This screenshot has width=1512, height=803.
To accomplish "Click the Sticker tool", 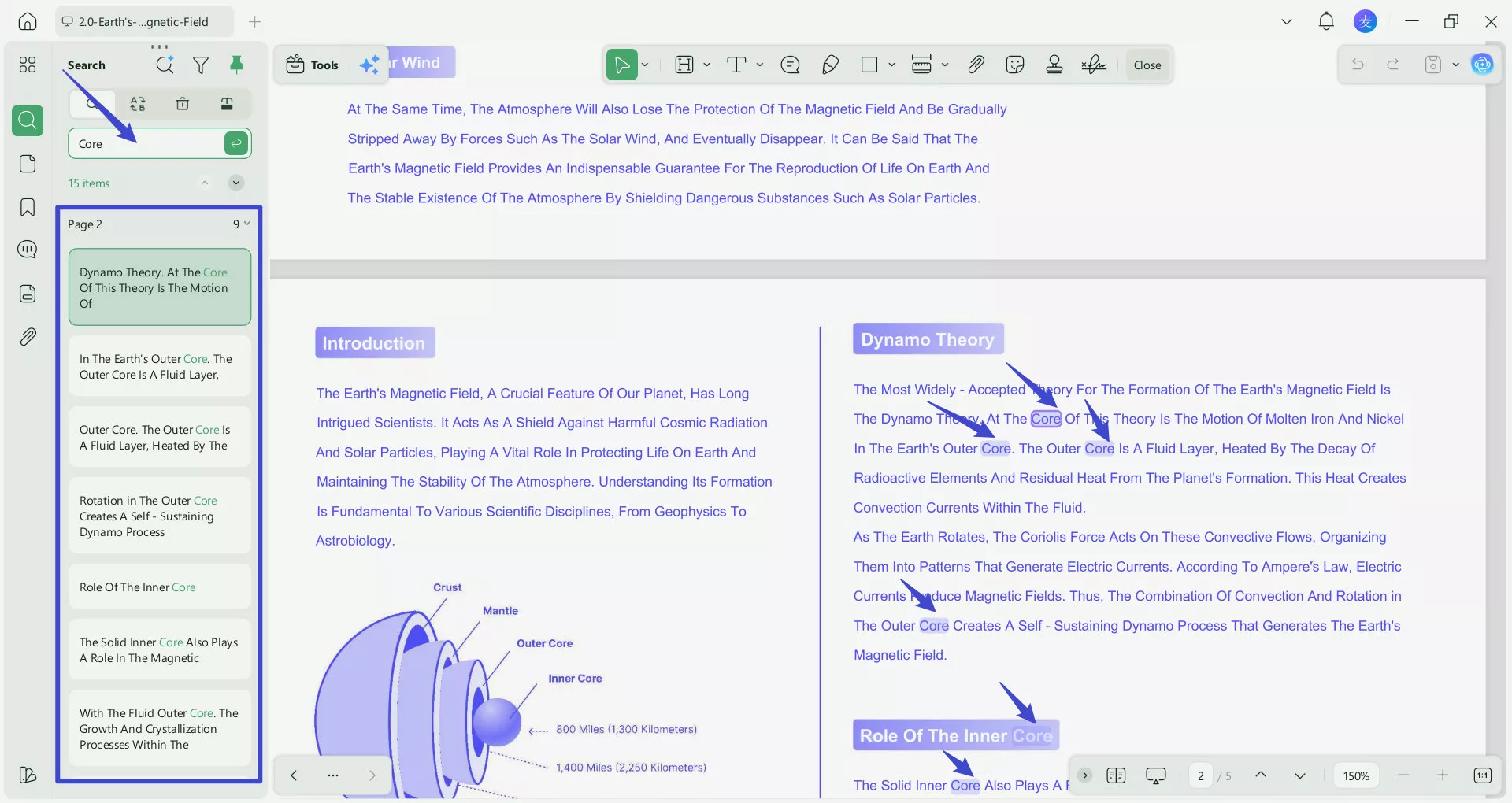I will 1014,65.
